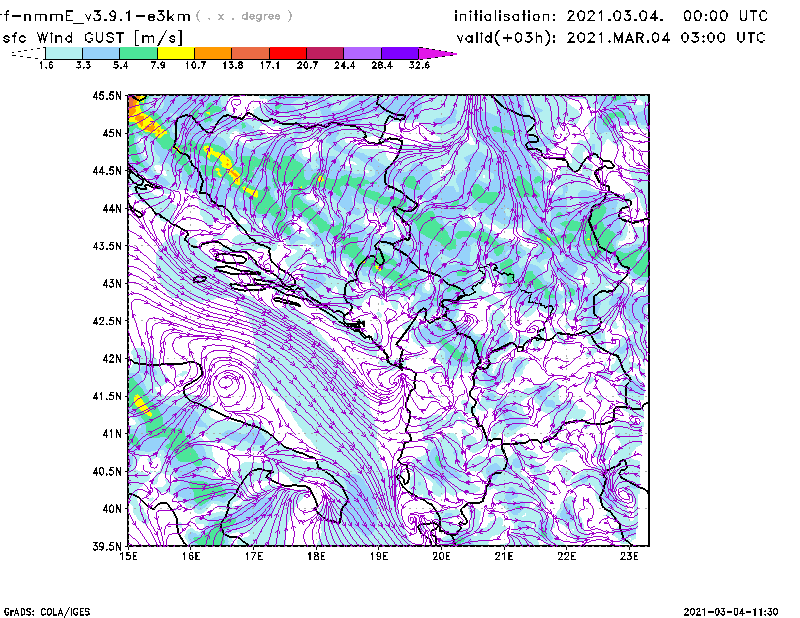Click the 41.5N latitude label
This screenshot has width=800, height=618.
[x=107, y=396]
